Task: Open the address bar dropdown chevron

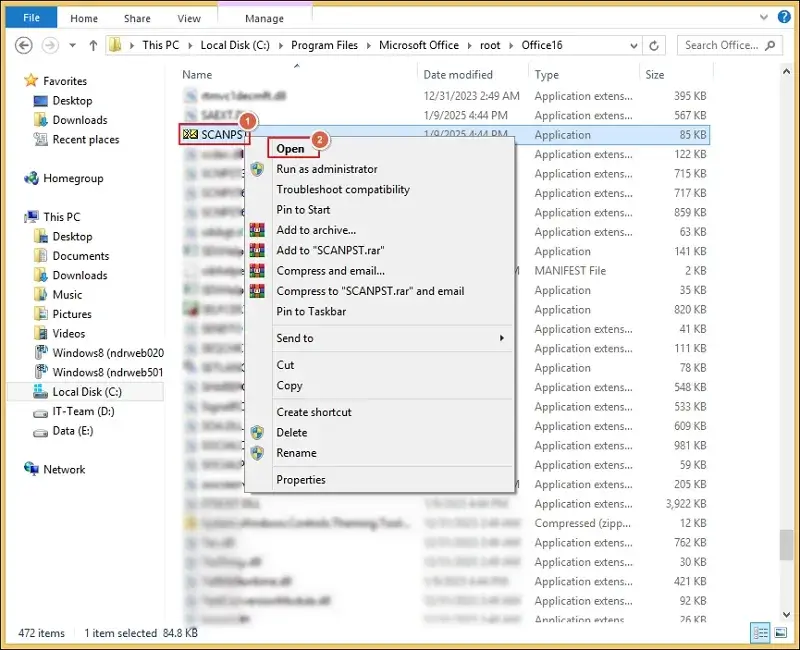Action: point(633,45)
